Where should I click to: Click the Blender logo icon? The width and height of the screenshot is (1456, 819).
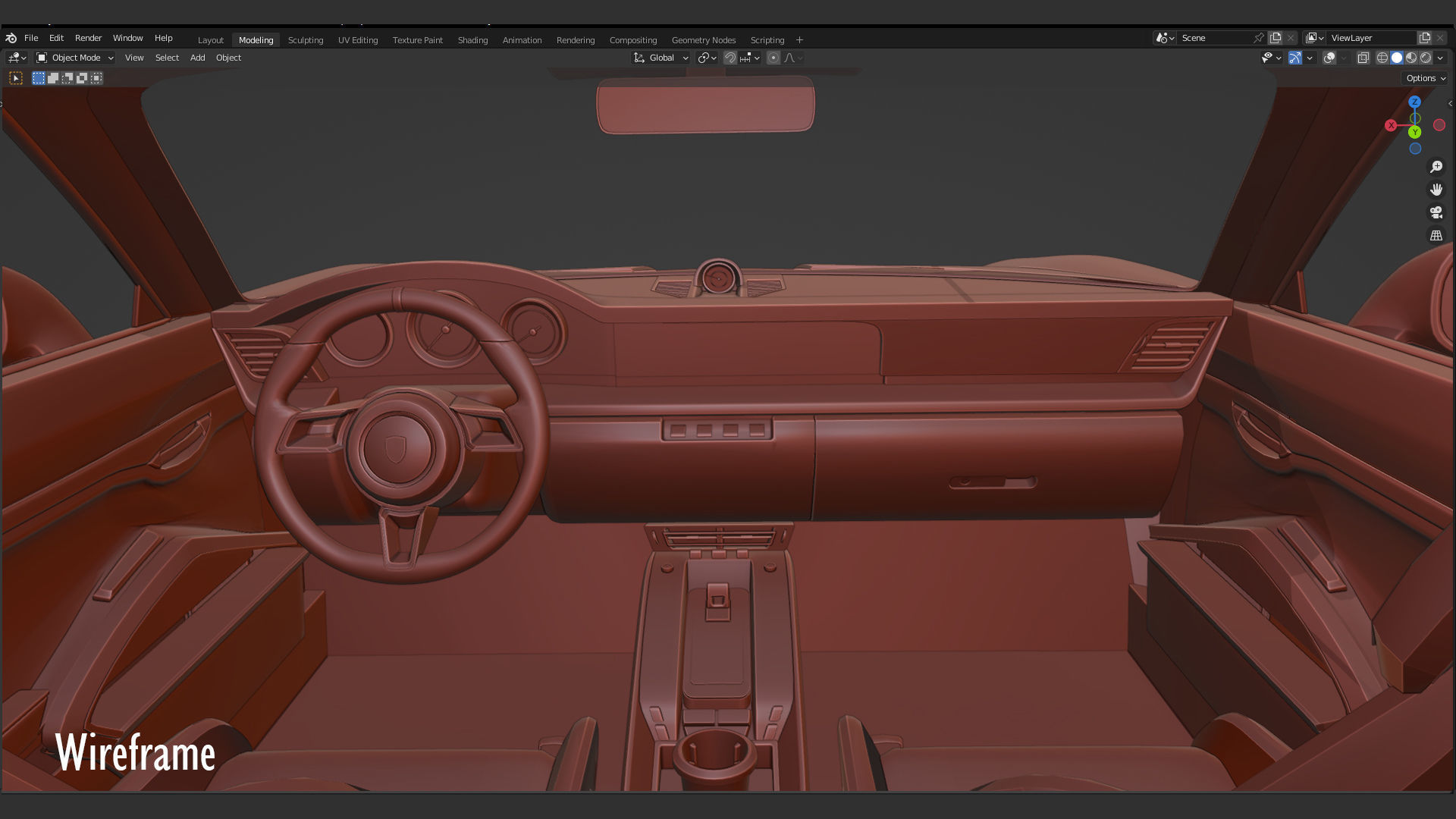11,38
